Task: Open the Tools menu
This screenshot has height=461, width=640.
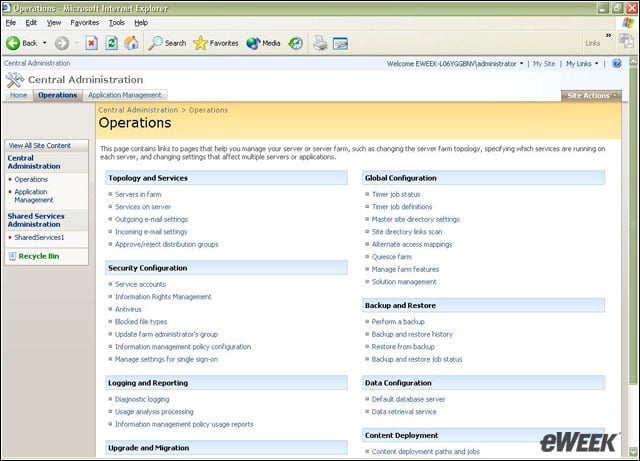Action: 117,23
